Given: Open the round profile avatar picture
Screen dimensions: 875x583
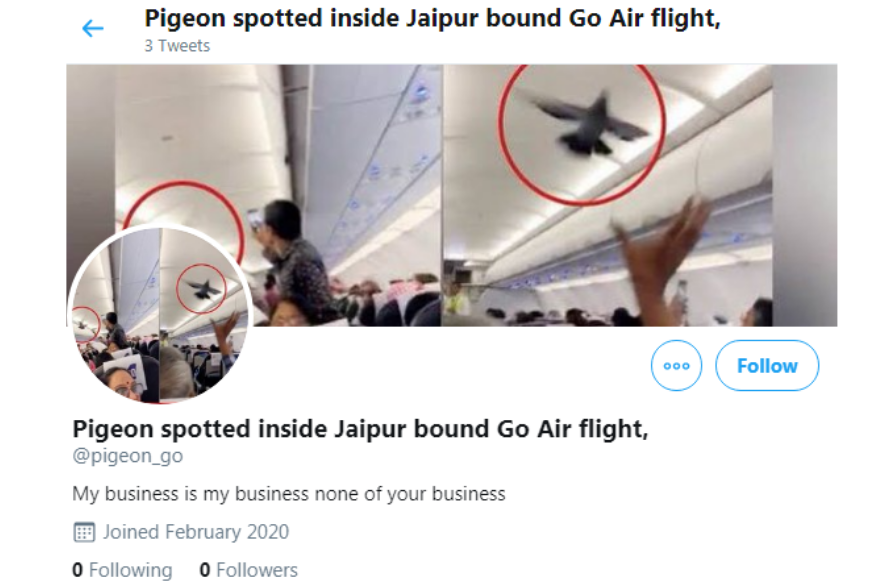Looking at the screenshot, I should (x=159, y=316).
